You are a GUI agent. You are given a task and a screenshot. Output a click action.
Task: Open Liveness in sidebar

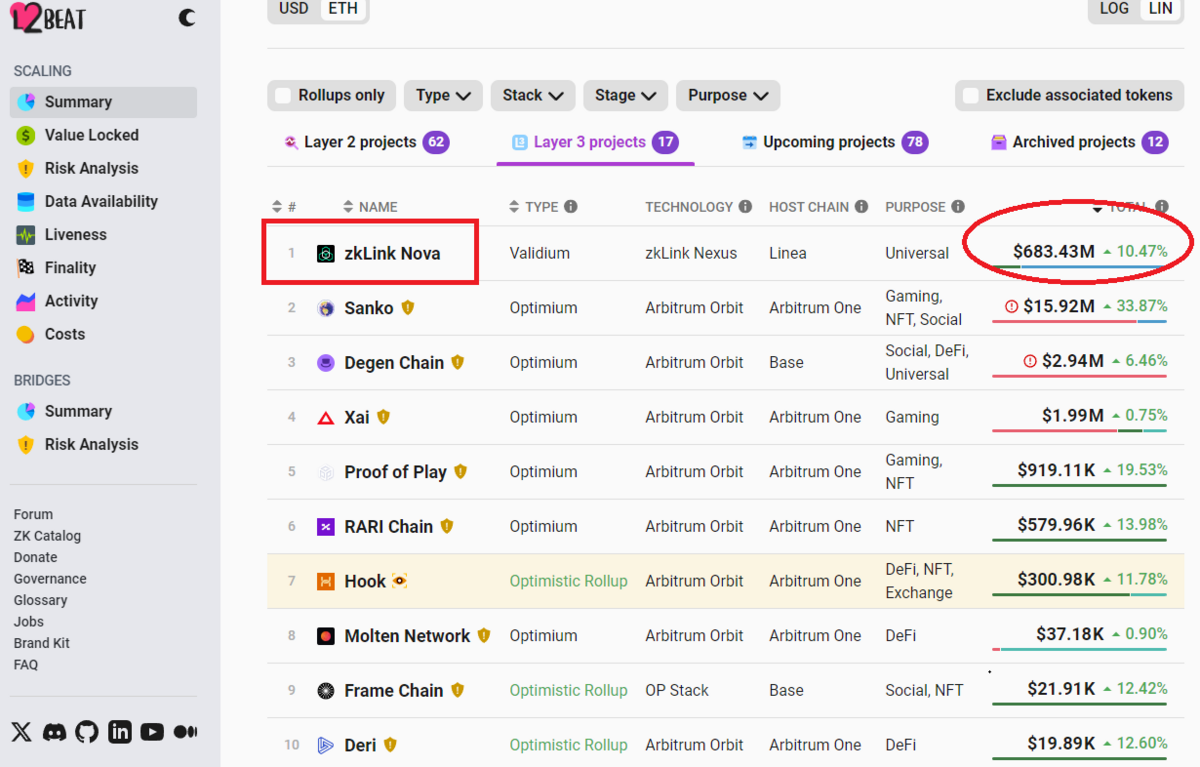(104, 234)
